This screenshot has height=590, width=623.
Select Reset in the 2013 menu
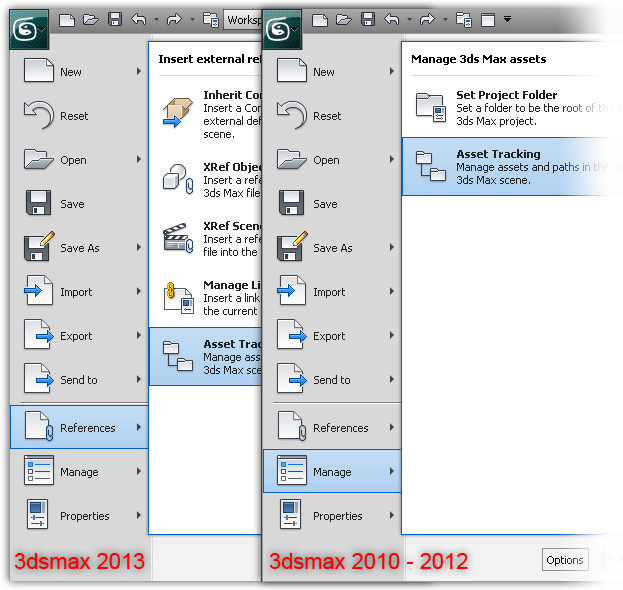pos(79,116)
